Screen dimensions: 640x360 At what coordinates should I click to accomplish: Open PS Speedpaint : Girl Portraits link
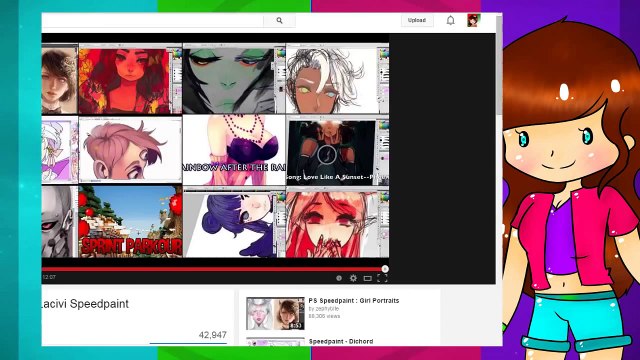(x=353, y=300)
